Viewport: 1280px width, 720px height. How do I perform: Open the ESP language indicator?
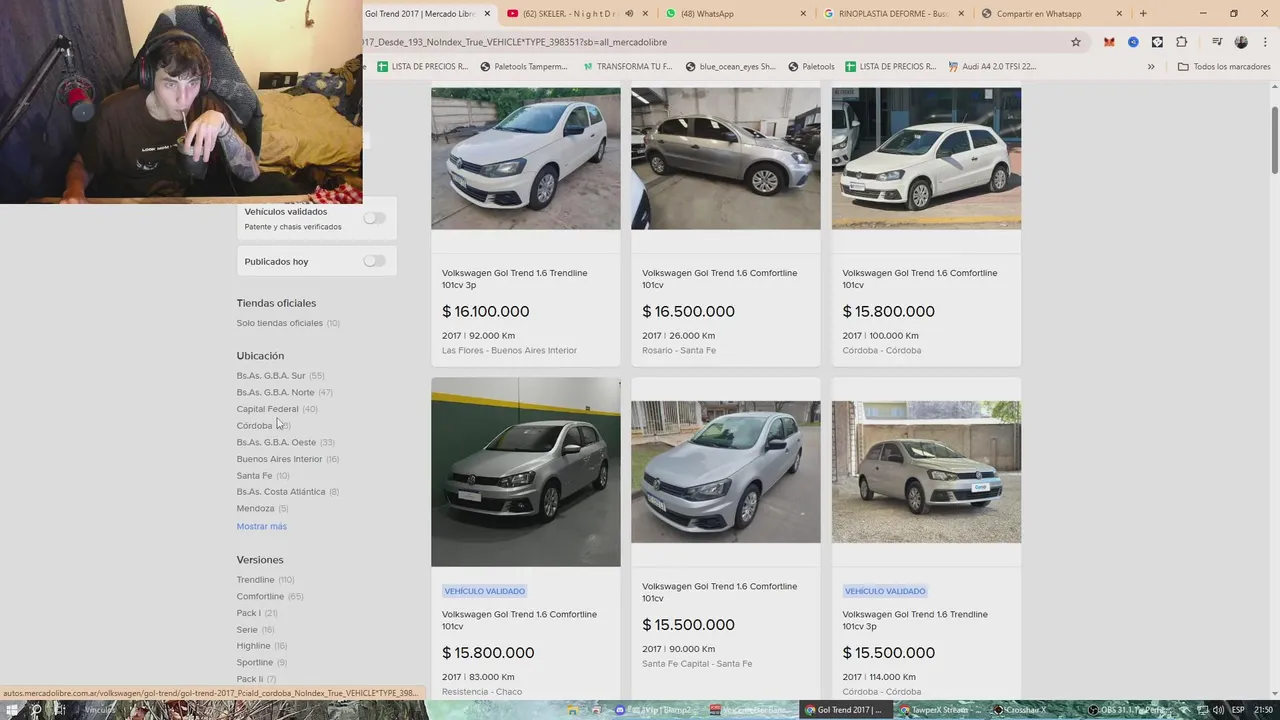pyautogui.click(x=1236, y=710)
